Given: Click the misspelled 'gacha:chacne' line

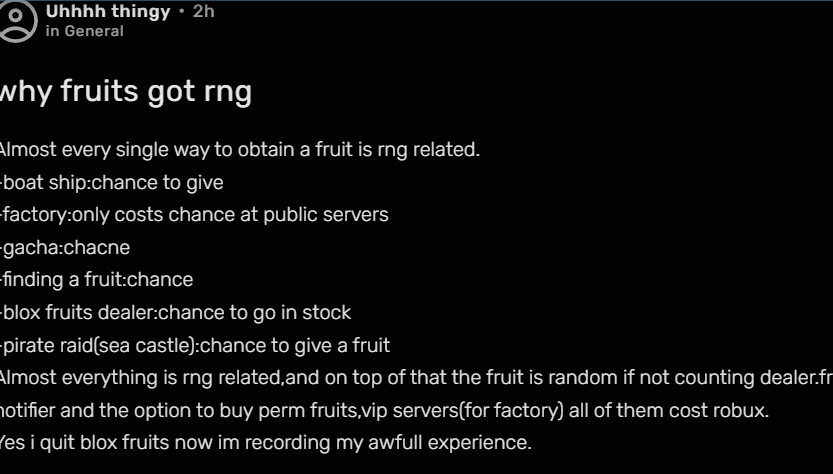Looking at the screenshot, I should click(x=66, y=247).
